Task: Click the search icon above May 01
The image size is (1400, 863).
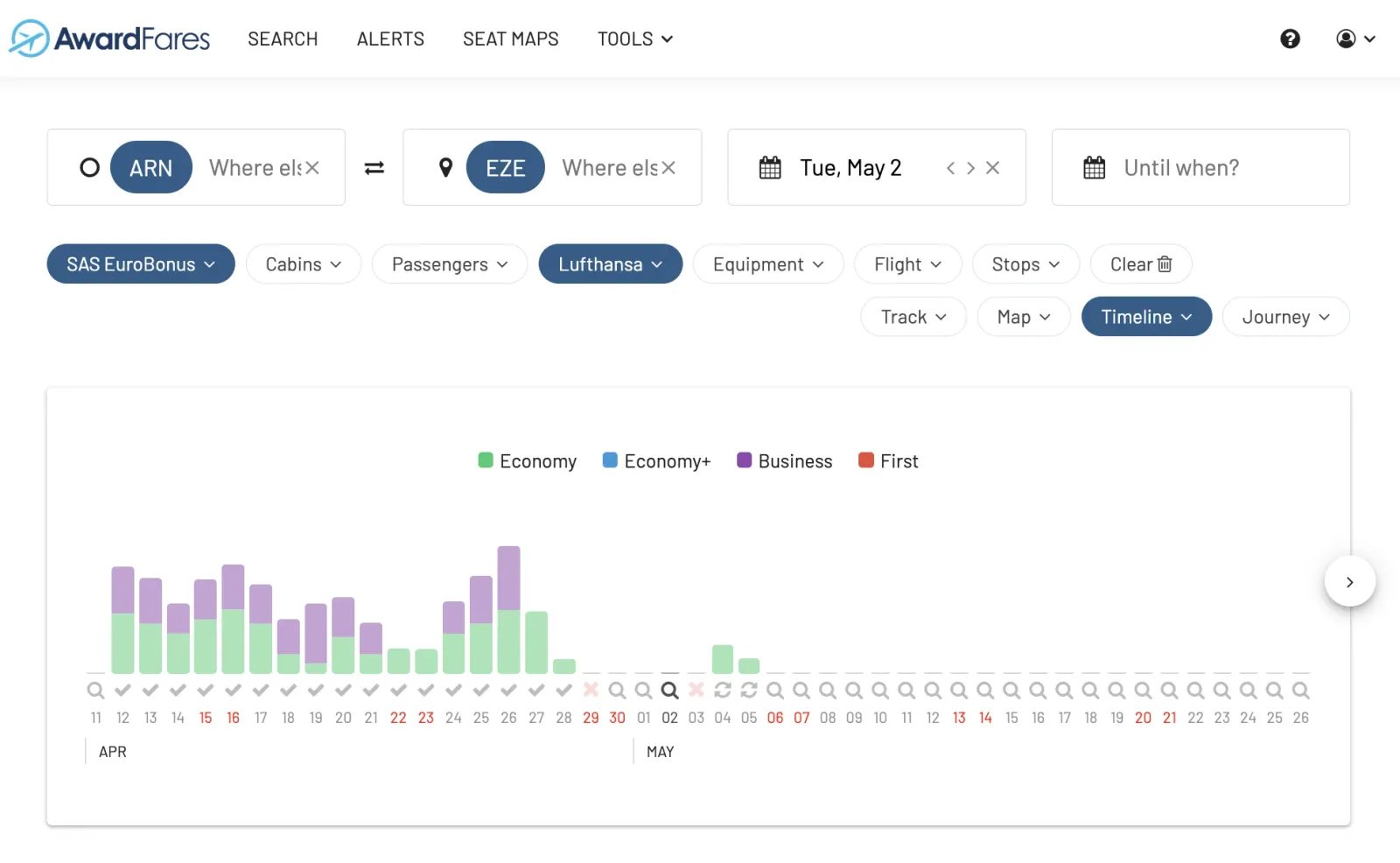Action: [643, 690]
